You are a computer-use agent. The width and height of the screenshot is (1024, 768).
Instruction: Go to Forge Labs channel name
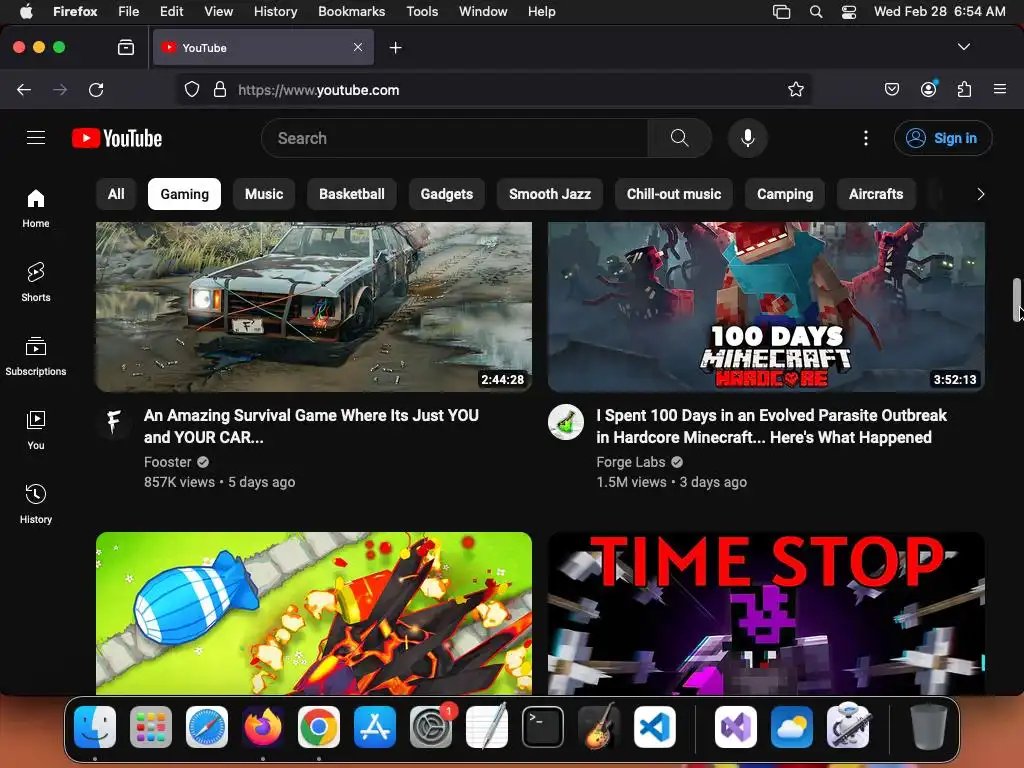coord(631,462)
